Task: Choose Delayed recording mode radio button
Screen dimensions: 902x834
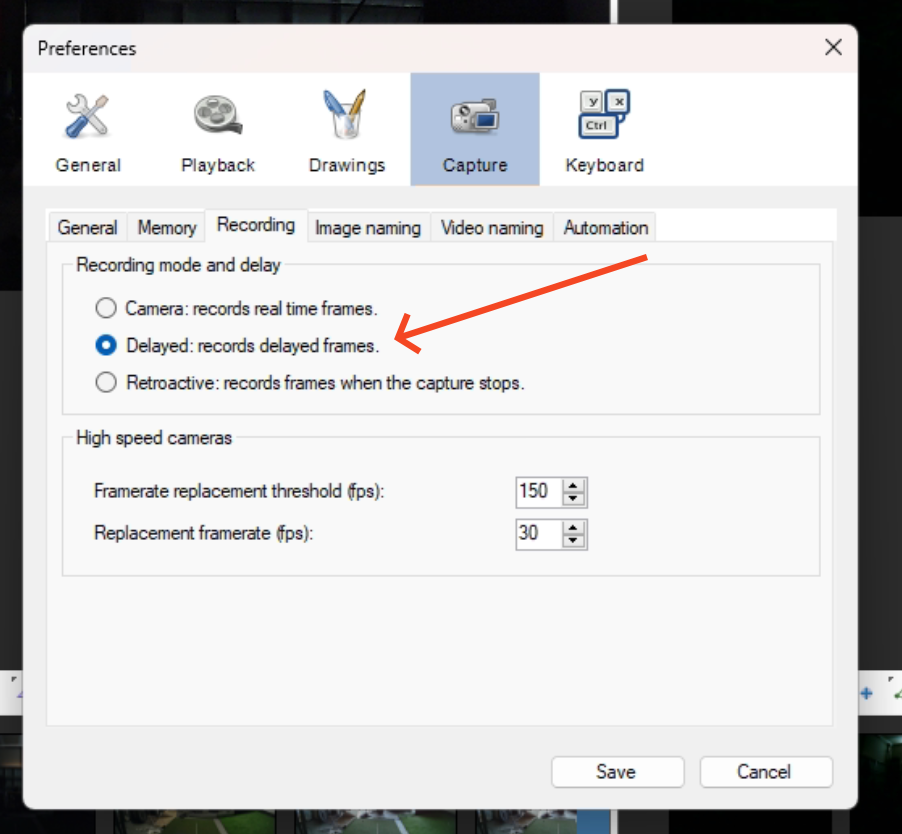Action: point(106,345)
